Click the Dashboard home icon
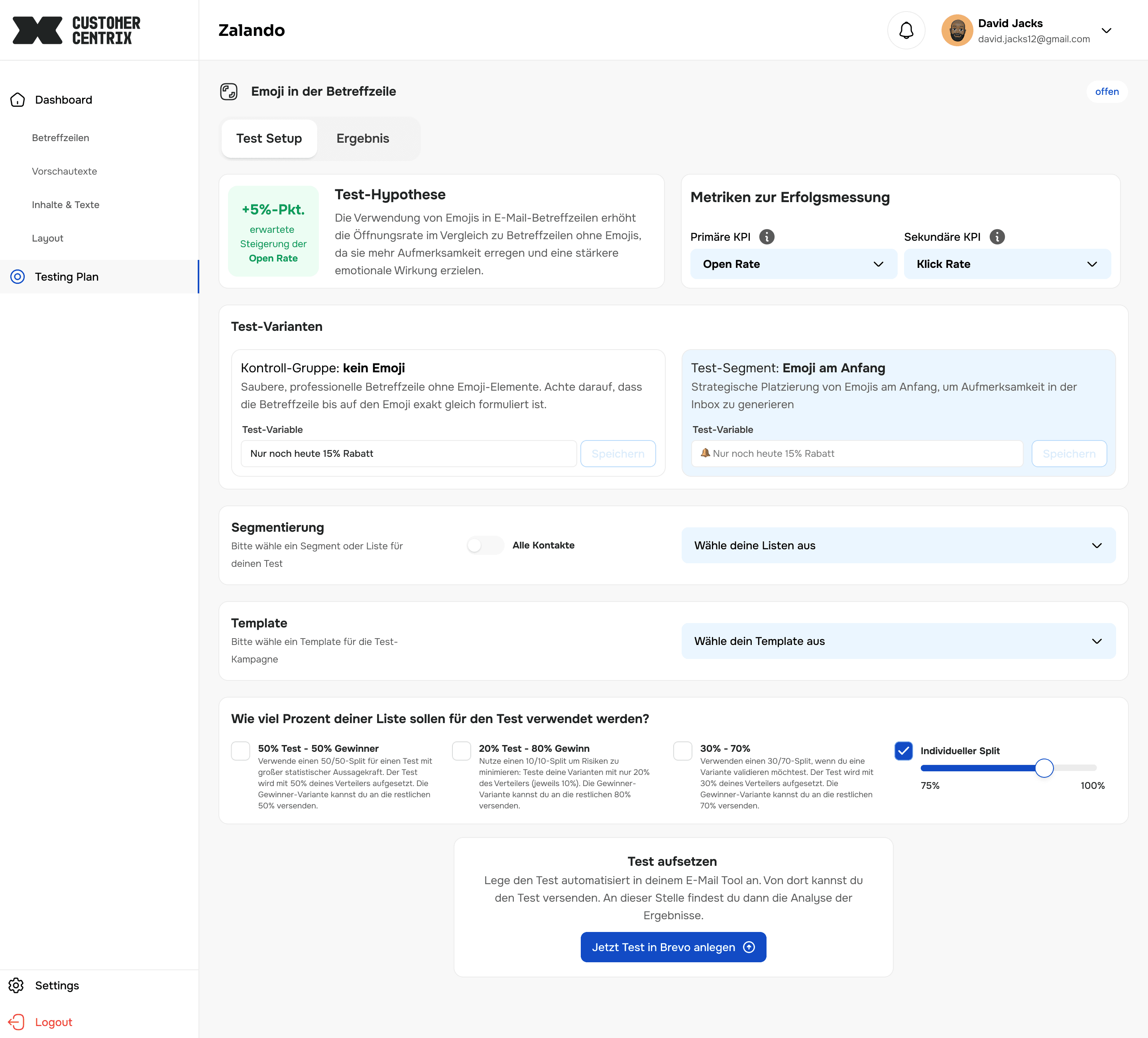 tap(18, 100)
